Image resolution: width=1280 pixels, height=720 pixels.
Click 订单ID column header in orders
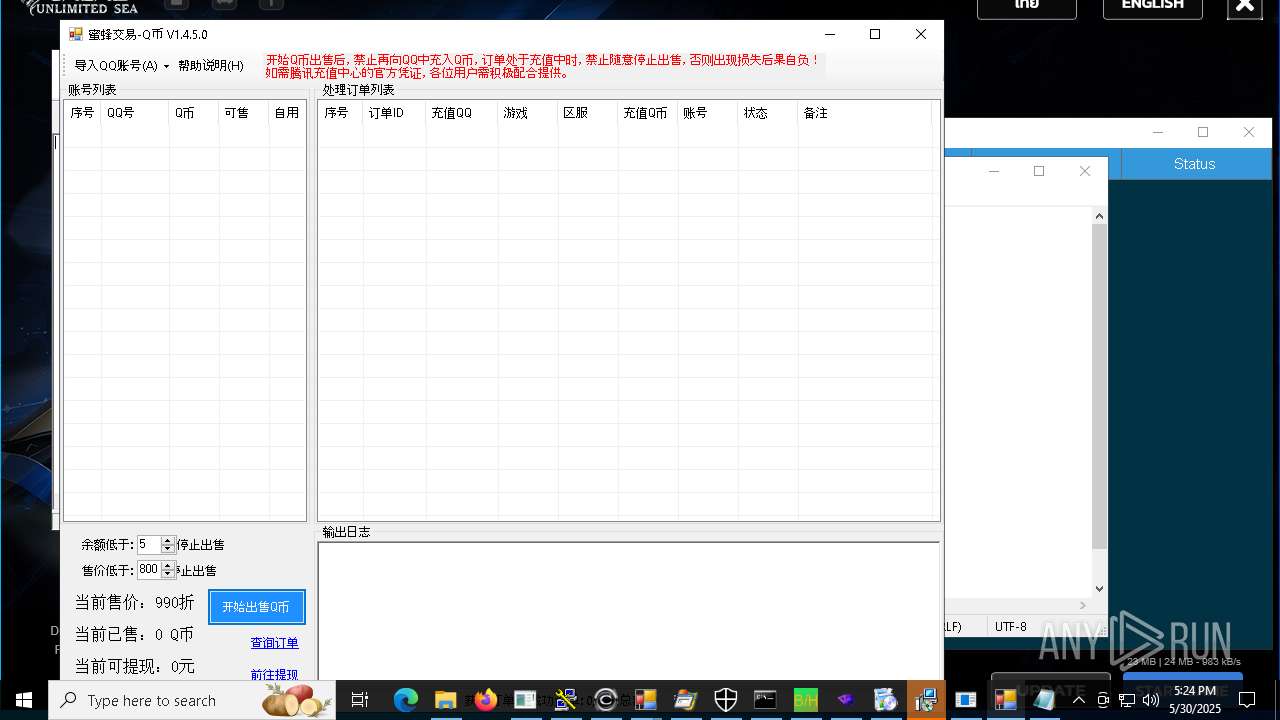click(x=394, y=113)
